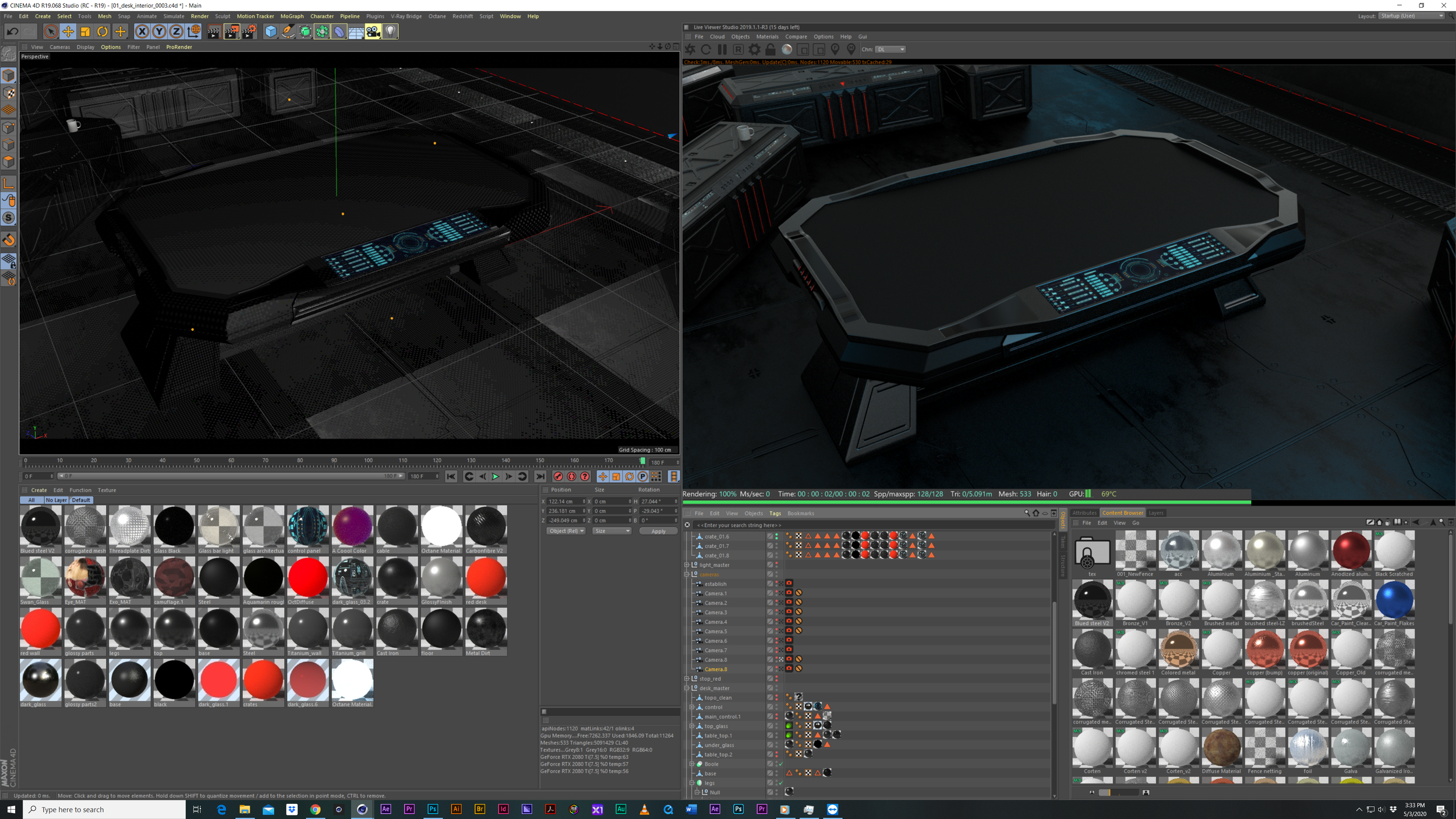Switch to the Content Browser tab
The image size is (1456, 819).
(x=1122, y=513)
